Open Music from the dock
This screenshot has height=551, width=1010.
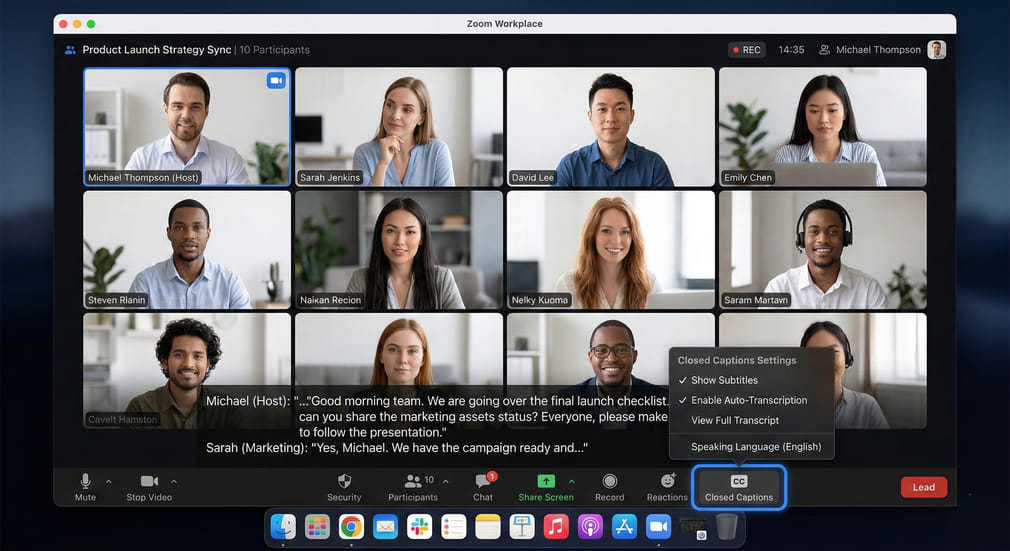[556, 527]
